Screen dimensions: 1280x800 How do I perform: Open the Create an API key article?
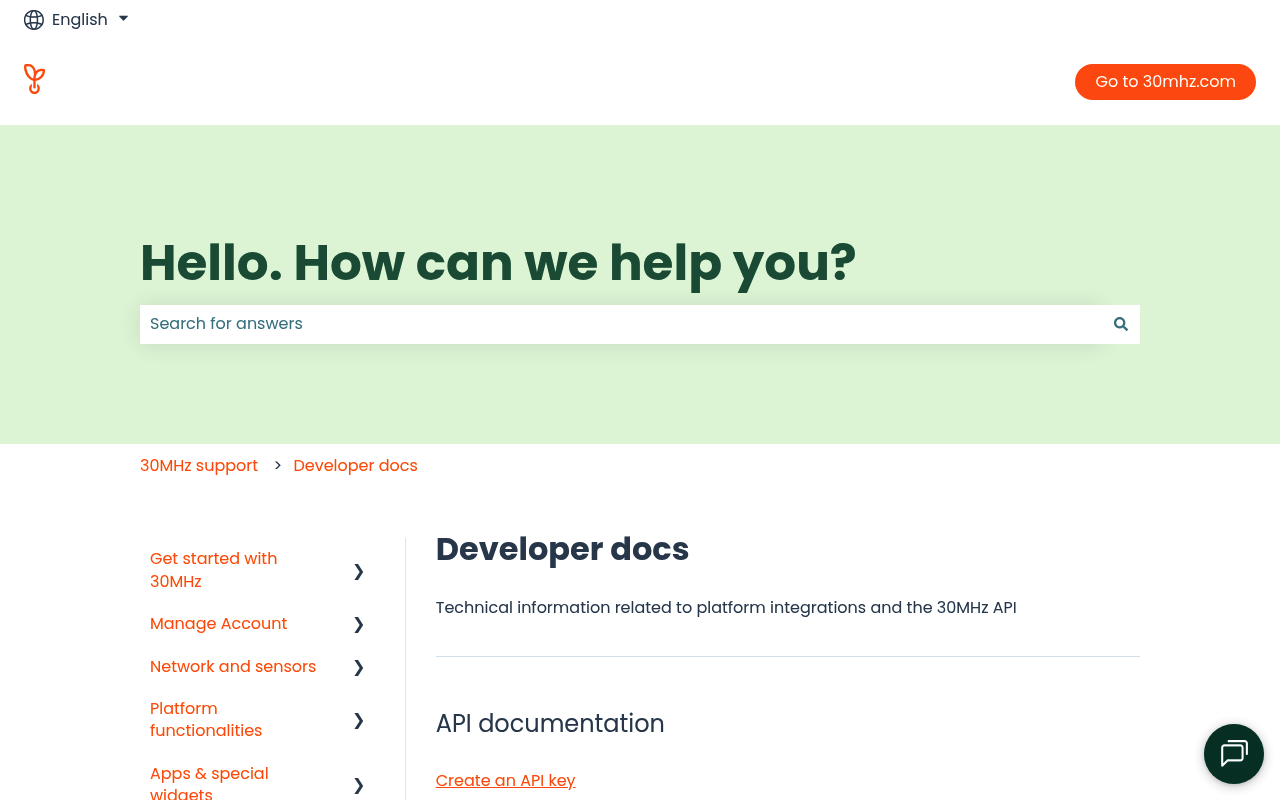coord(506,781)
